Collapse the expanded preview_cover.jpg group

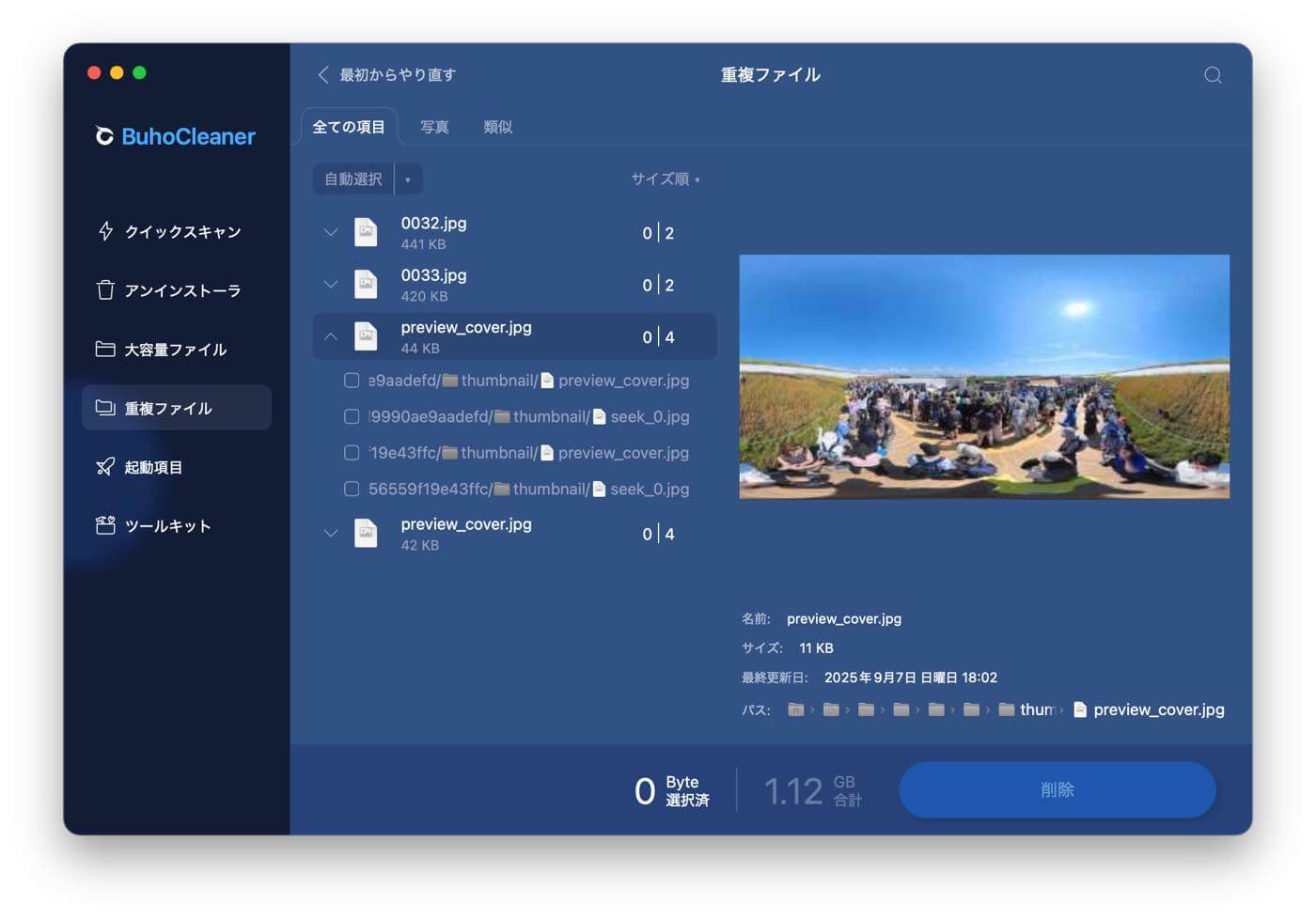pos(330,335)
